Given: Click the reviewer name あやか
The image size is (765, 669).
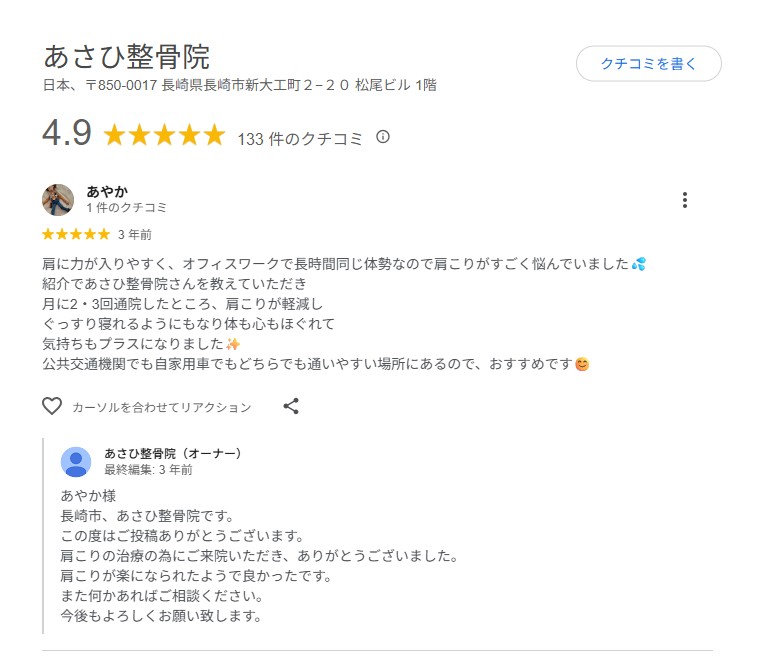Looking at the screenshot, I should pos(107,191).
